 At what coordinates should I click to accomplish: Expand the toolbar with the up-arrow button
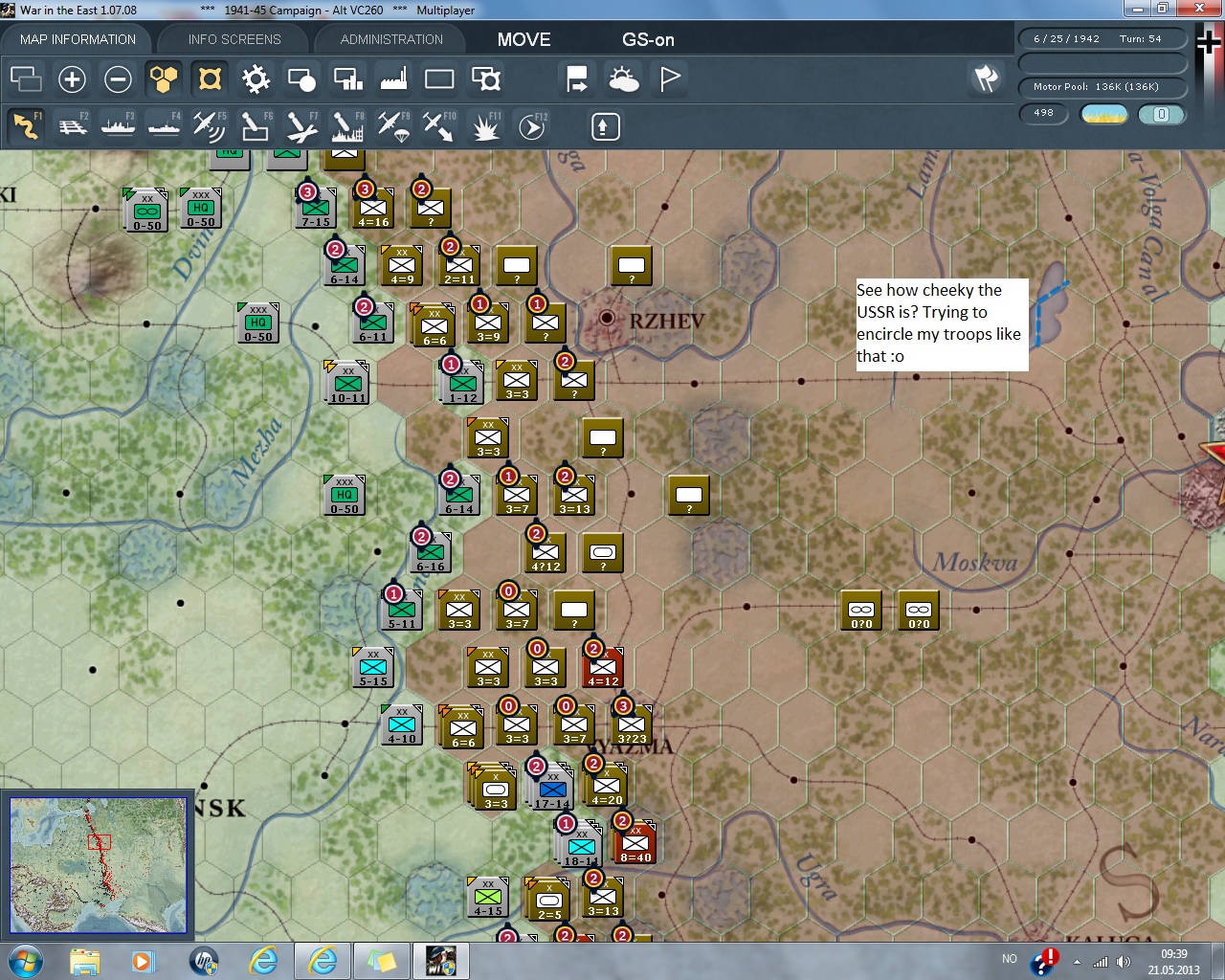tap(605, 126)
